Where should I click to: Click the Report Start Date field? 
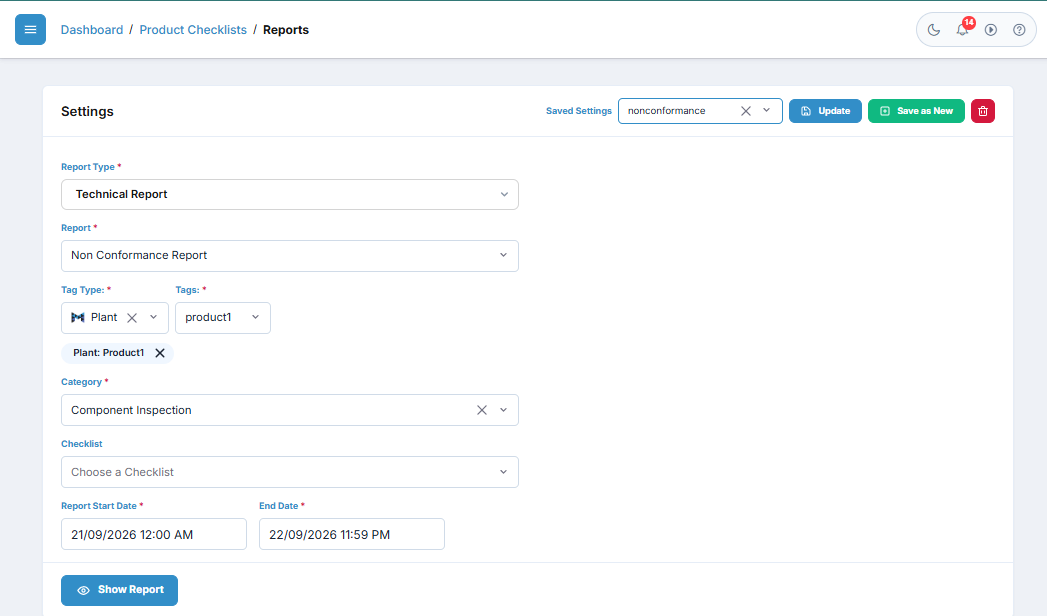point(154,535)
